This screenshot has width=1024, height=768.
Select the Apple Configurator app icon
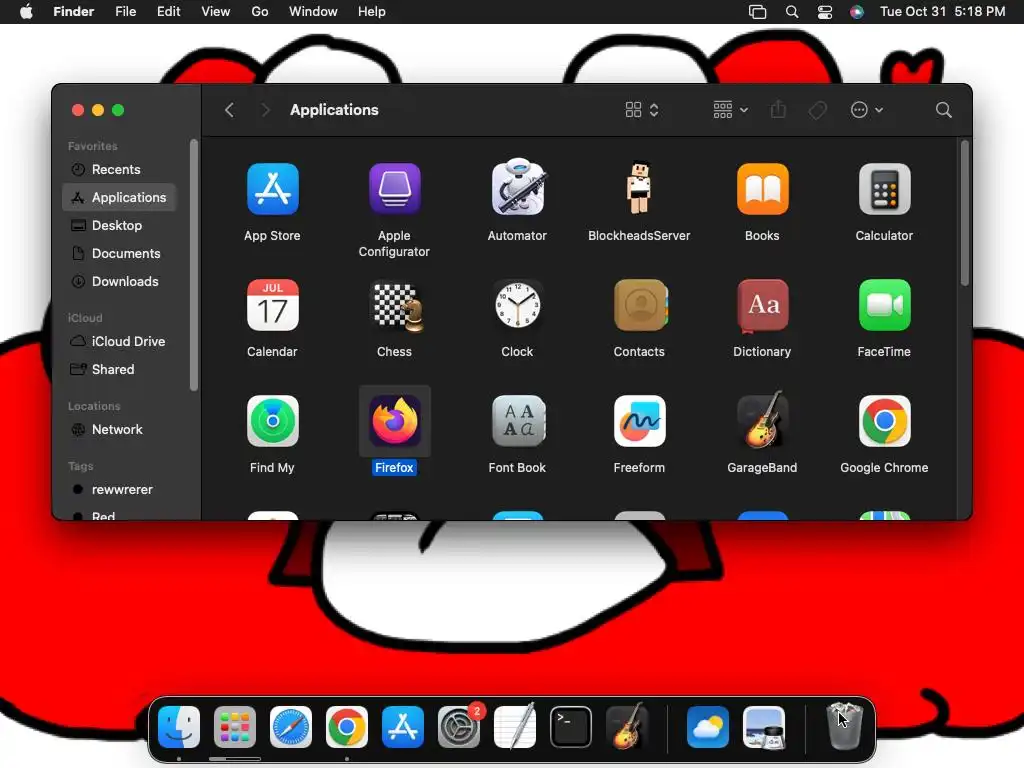[394, 189]
